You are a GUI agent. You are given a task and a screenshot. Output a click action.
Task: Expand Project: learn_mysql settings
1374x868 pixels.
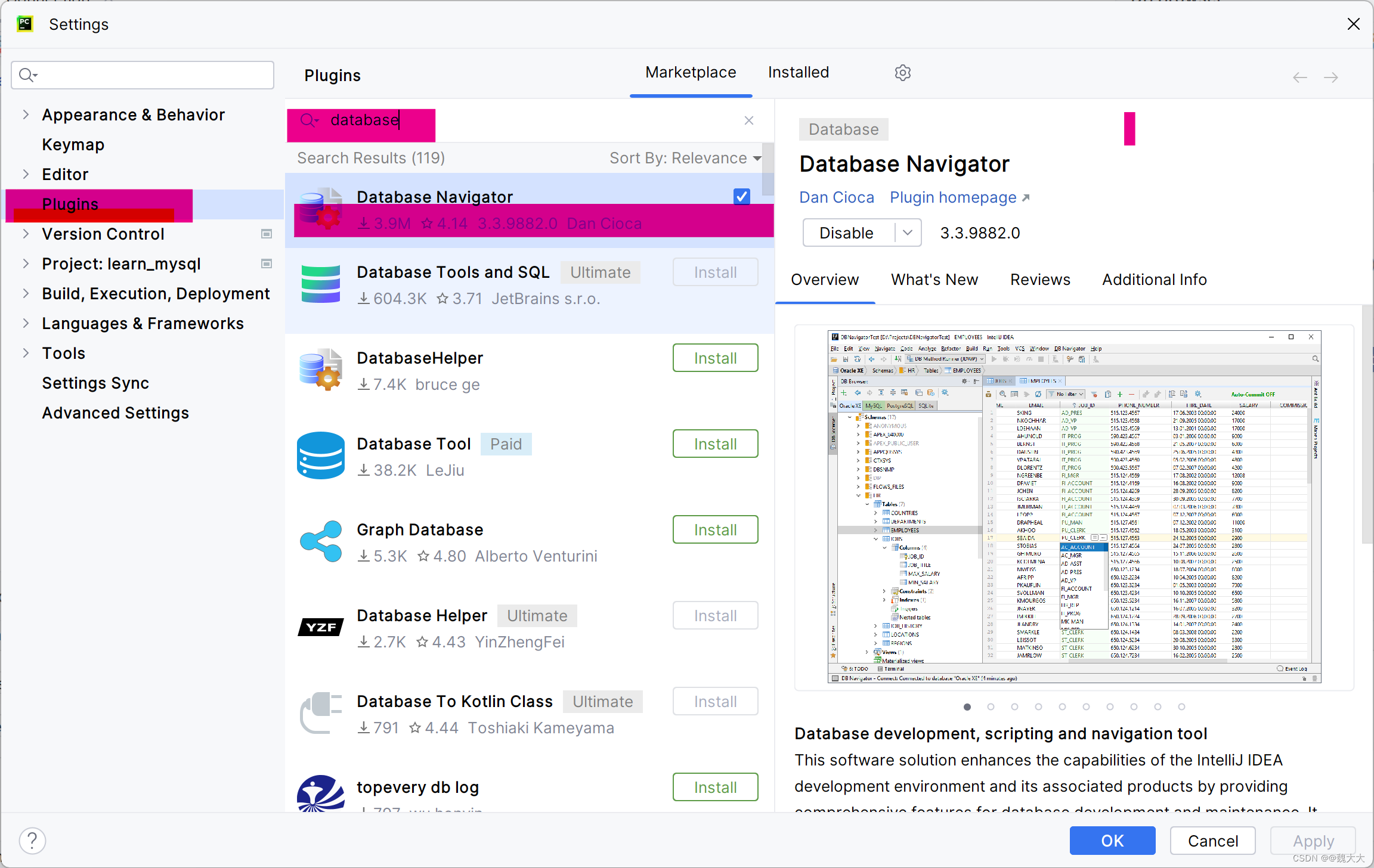[26, 263]
